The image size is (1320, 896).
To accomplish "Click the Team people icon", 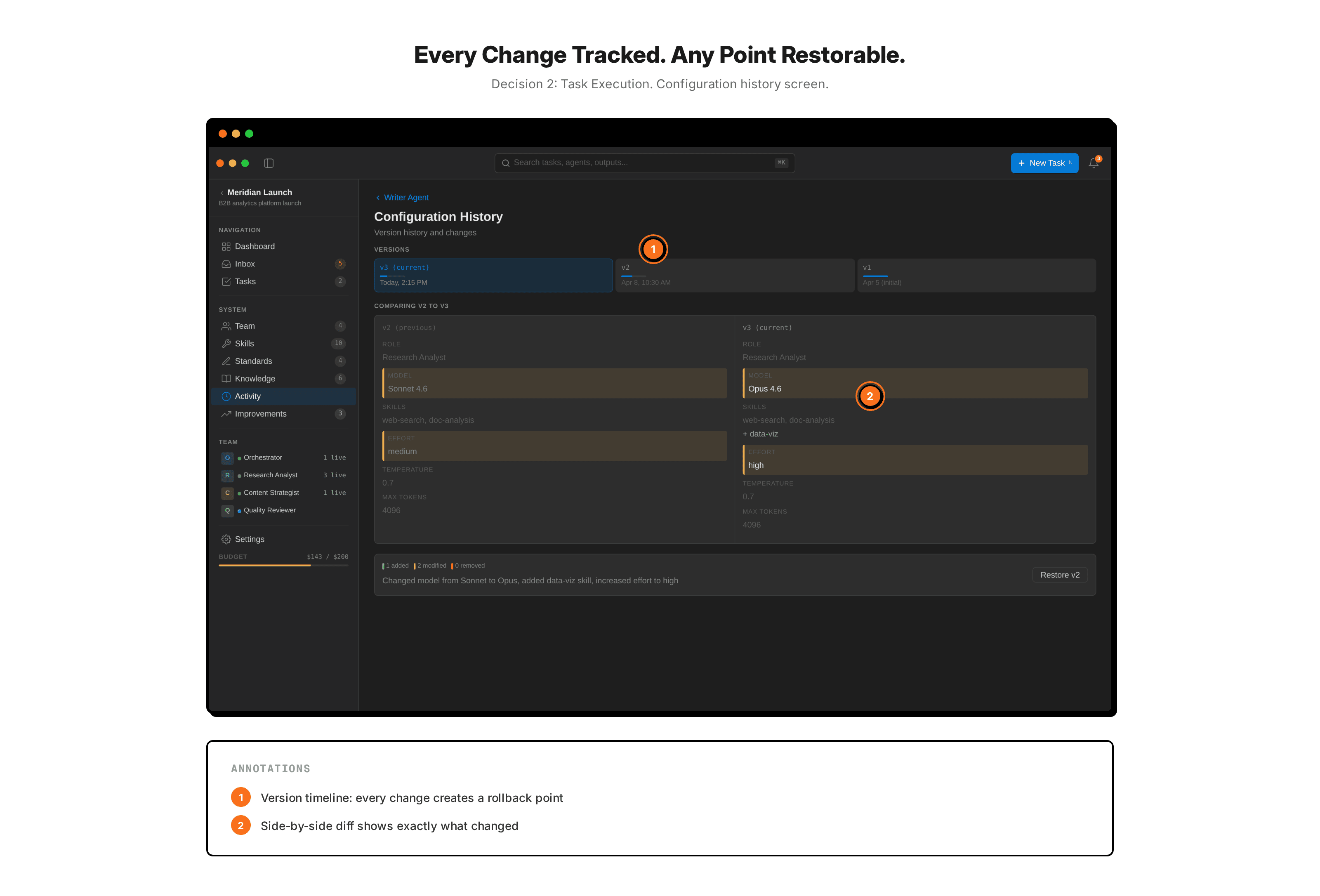I will tap(226, 326).
